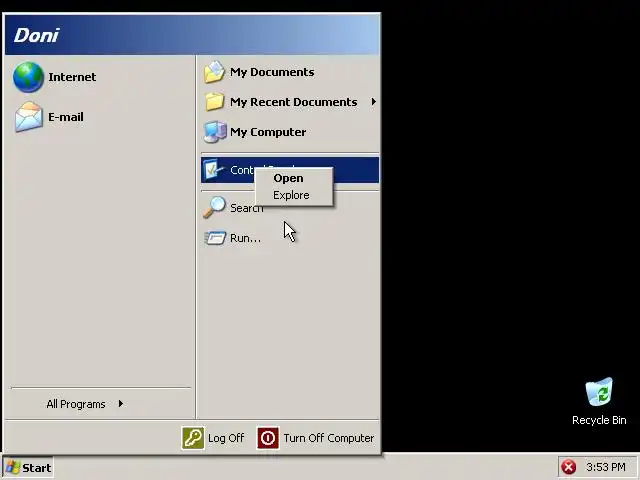Select the My Documents label

click(272, 72)
